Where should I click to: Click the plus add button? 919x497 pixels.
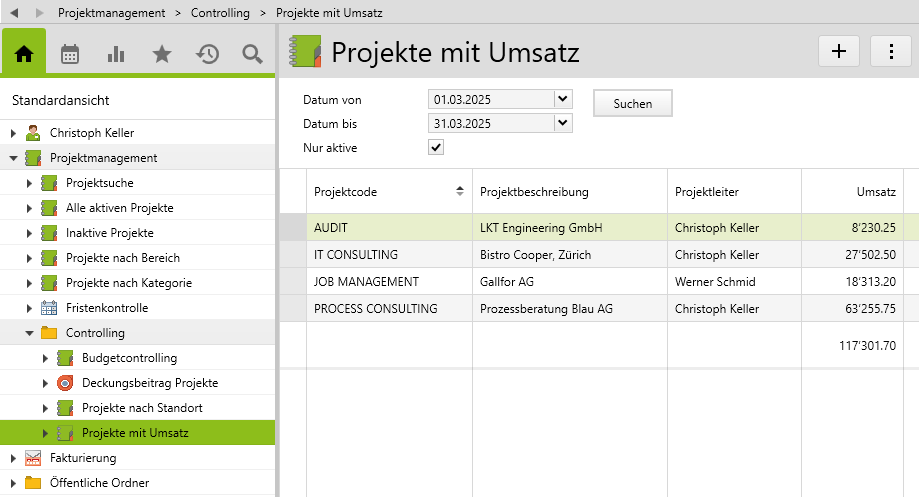(x=839, y=52)
